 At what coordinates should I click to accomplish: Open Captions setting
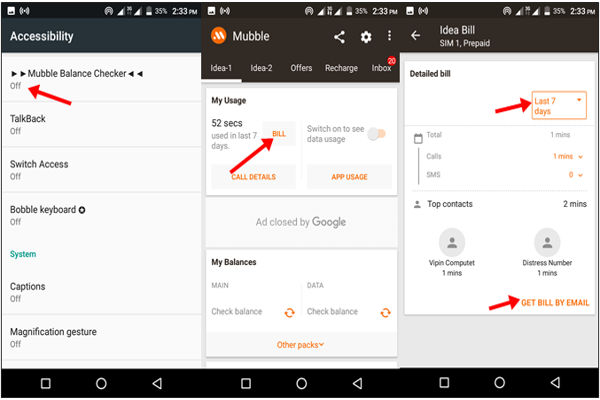(102, 292)
